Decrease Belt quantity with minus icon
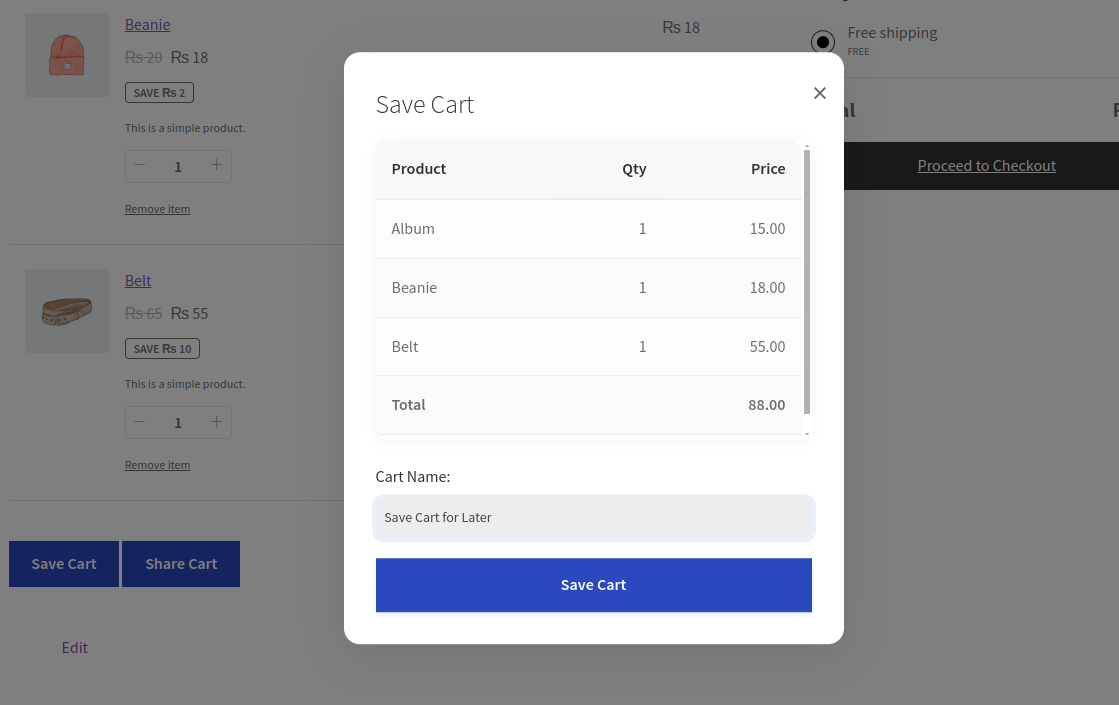This screenshot has height=705, width=1119. pyautogui.click(x=140, y=422)
